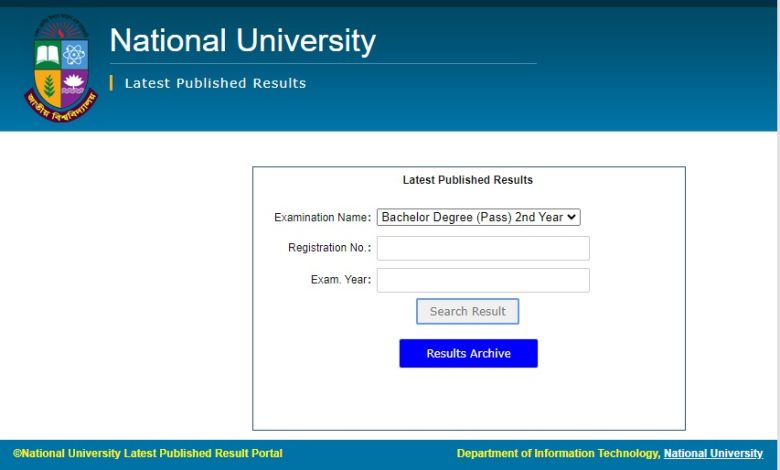The width and height of the screenshot is (780, 470).
Task: Click the yellow bar beside the header subtitle
Action: point(111,83)
